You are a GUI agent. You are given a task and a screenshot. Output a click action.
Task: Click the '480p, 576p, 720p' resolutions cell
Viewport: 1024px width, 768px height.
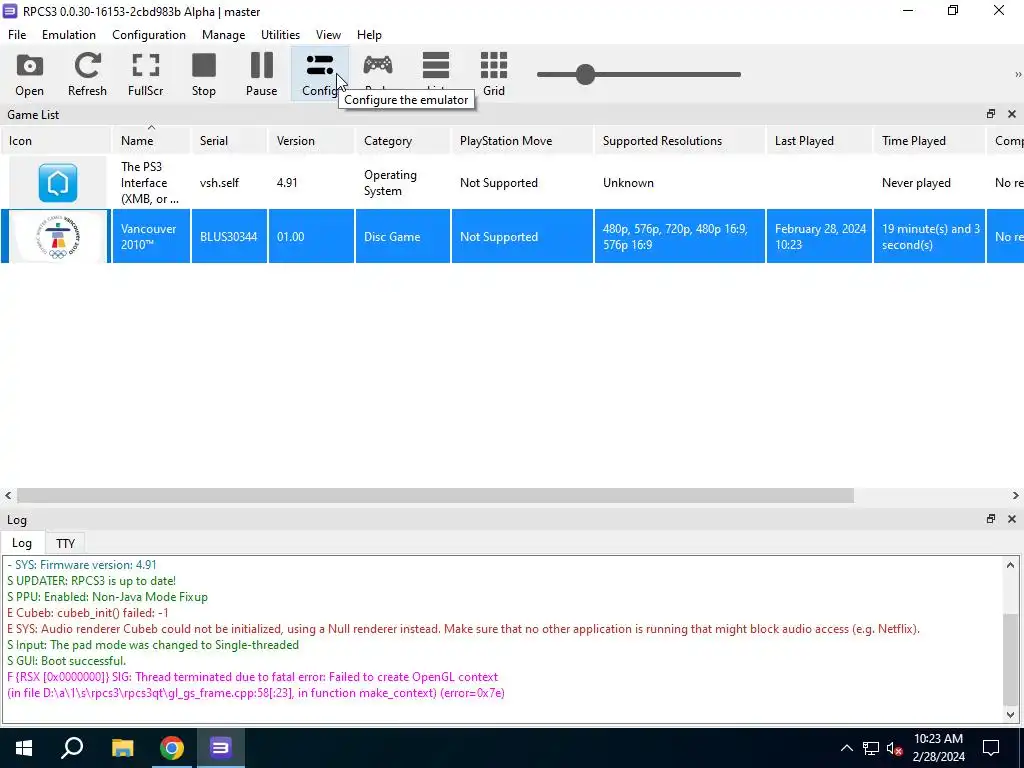click(679, 236)
